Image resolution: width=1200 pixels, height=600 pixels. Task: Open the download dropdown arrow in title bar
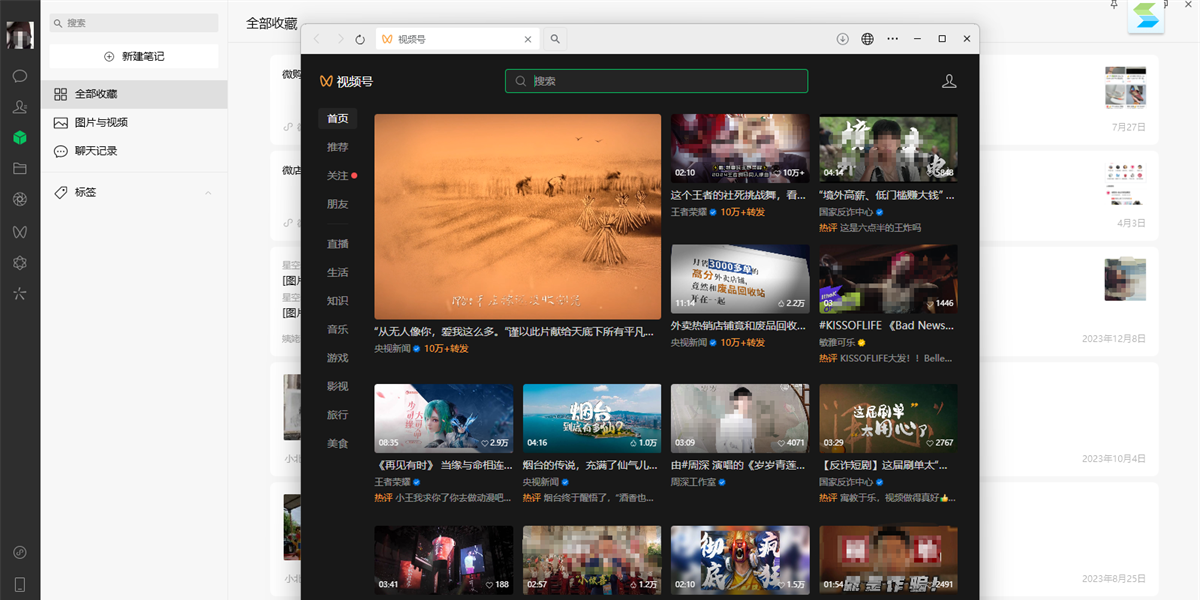(842, 38)
